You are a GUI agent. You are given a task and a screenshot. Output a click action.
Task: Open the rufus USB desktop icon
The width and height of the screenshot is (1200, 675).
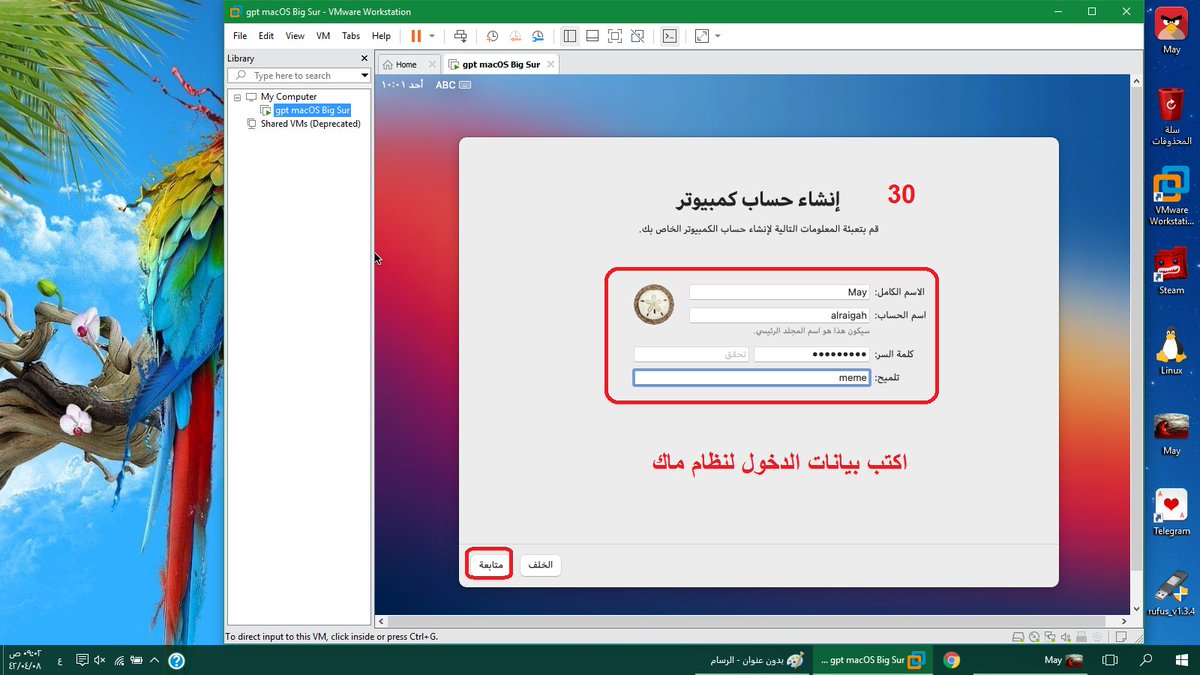1171,594
